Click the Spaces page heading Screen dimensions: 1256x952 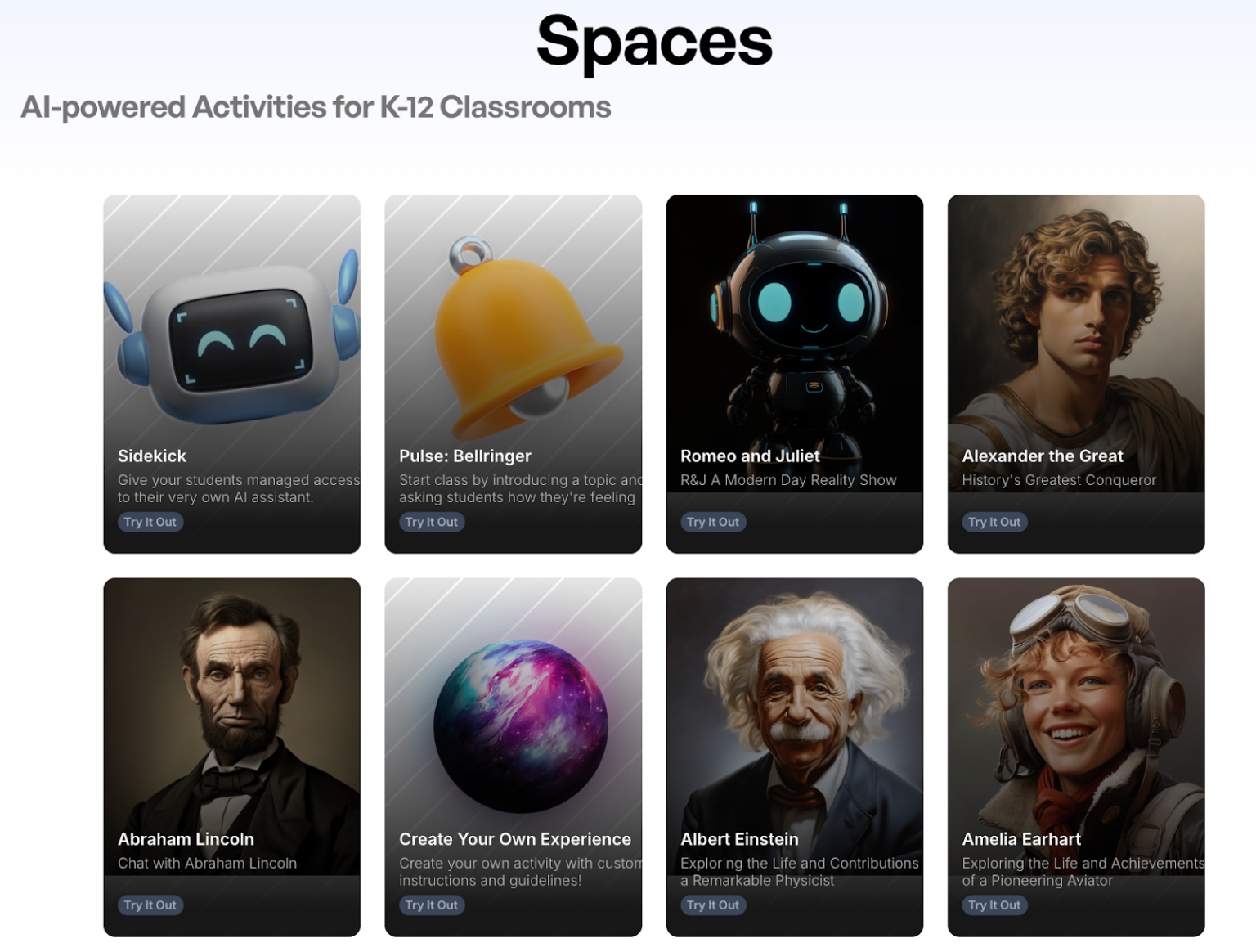coord(654,43)
